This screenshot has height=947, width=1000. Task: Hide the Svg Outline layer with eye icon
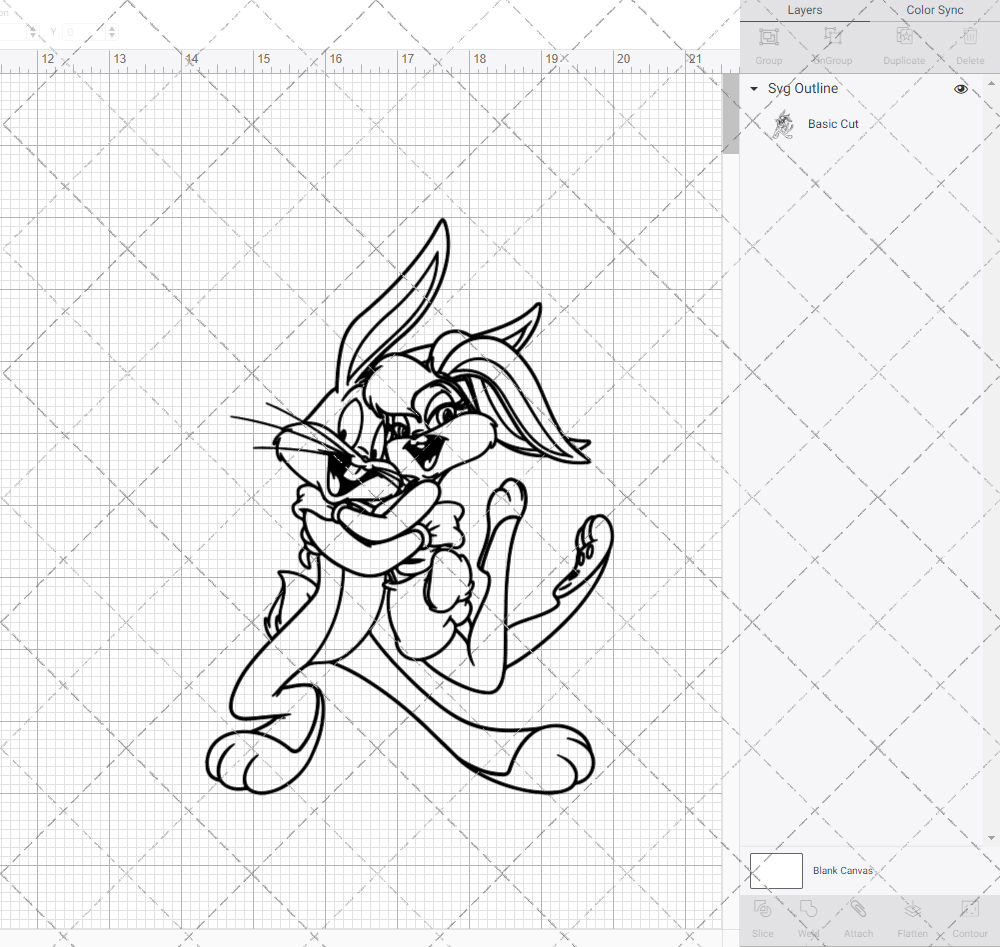pyautogui.click(x=960, y=89)
